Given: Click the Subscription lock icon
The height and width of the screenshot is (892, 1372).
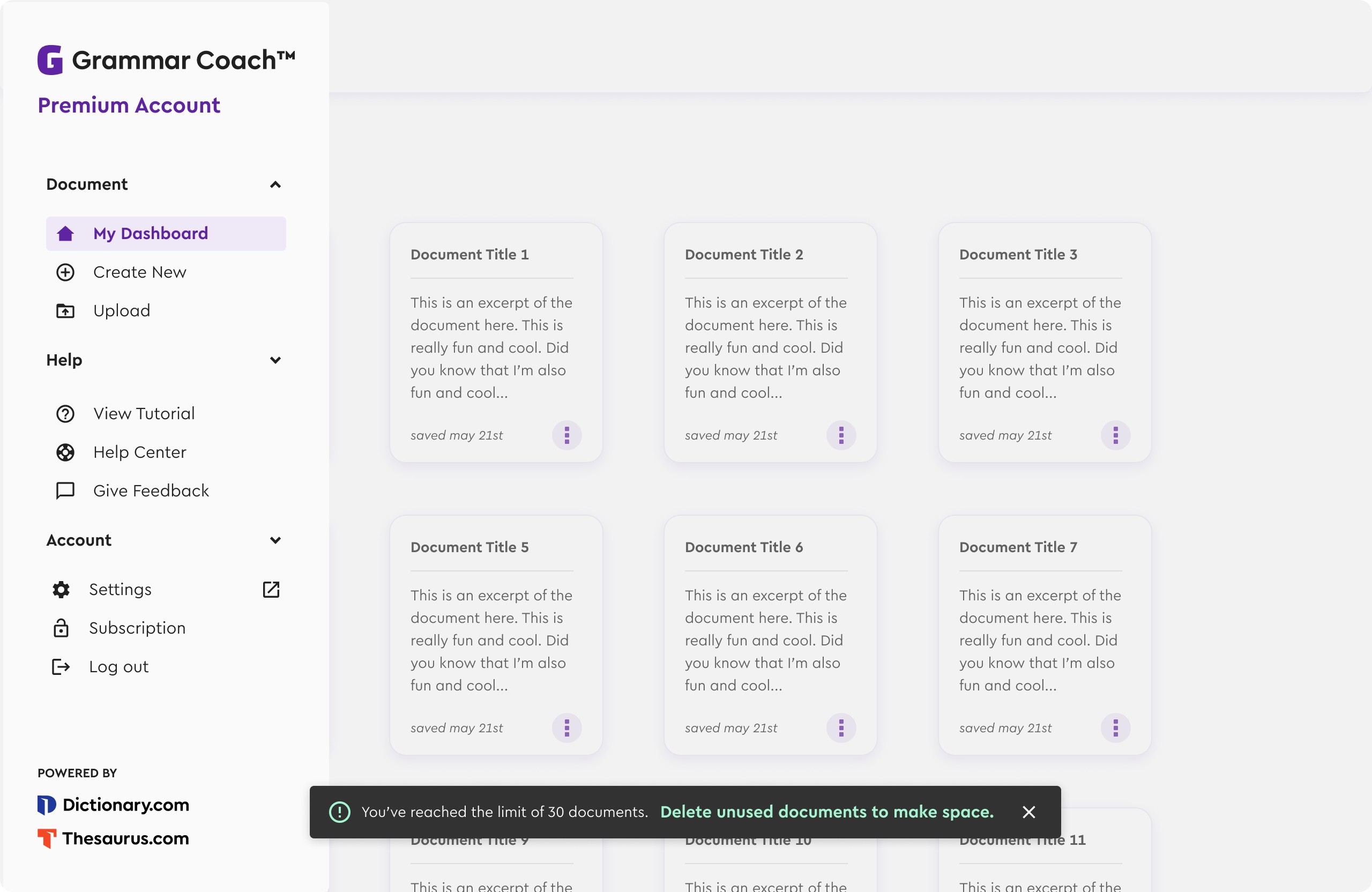Looking at the screenshot, I should click(x=61, y=628).
